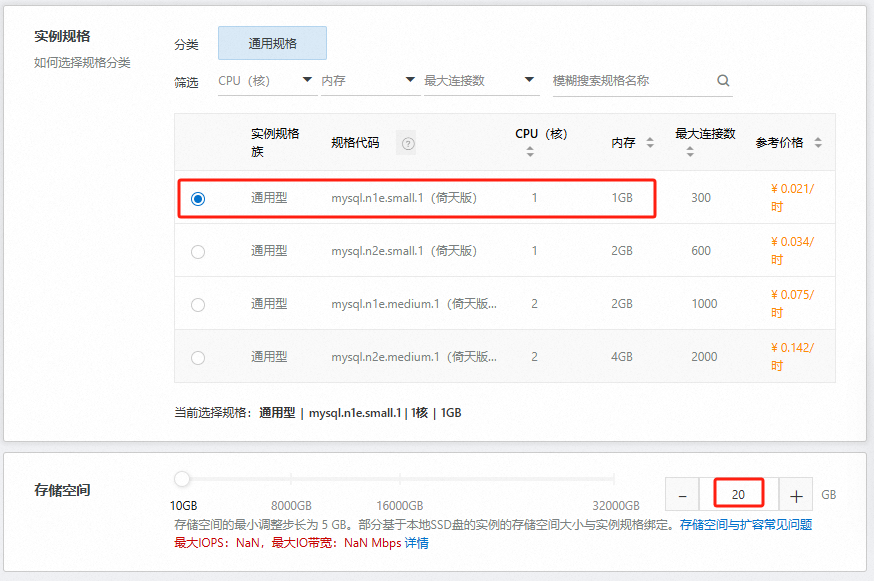The width and height of the screenshot is (874, 581).
Task: Click the ¥0.075/时 price cell
Action: pyautogui.click(x=792, y=303)
